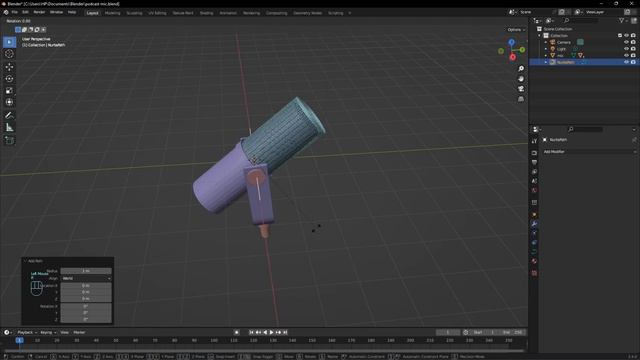This screenshot has height=360, width=640.
Task: Hide the mic object in viewport
Action: pos(626,55)
